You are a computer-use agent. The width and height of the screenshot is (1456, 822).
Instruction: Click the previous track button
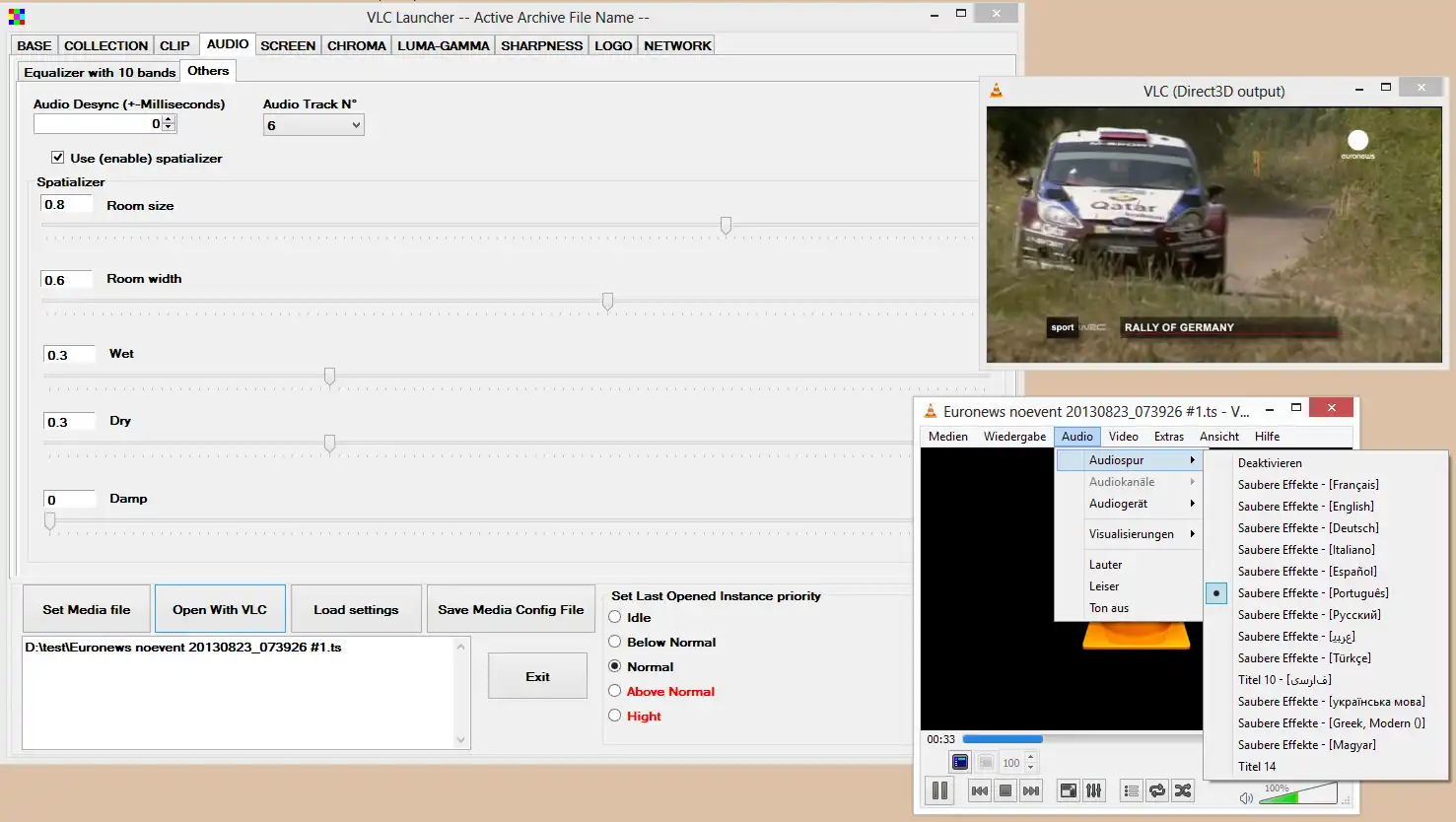click(x=979, y=790)
